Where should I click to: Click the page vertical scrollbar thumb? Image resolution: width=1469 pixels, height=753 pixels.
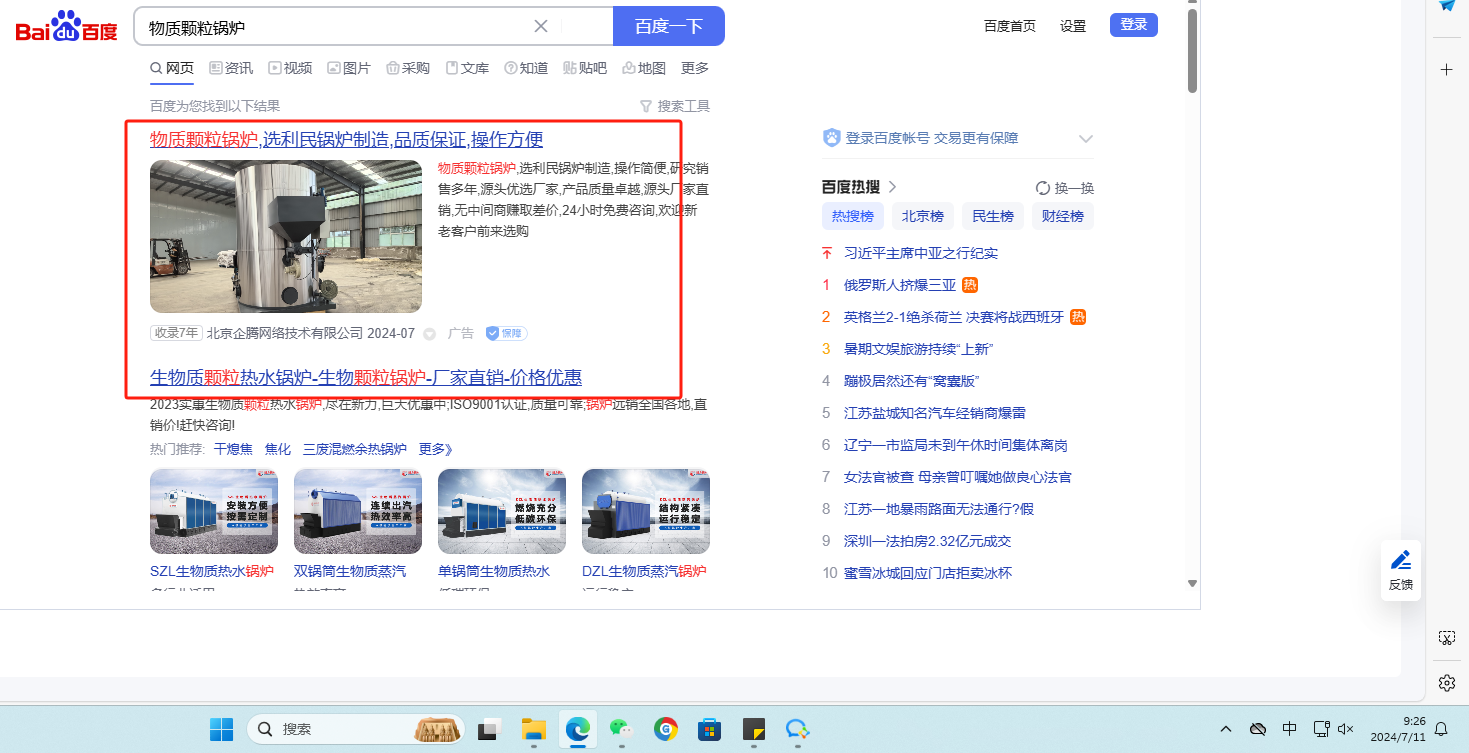point(1192,50)
